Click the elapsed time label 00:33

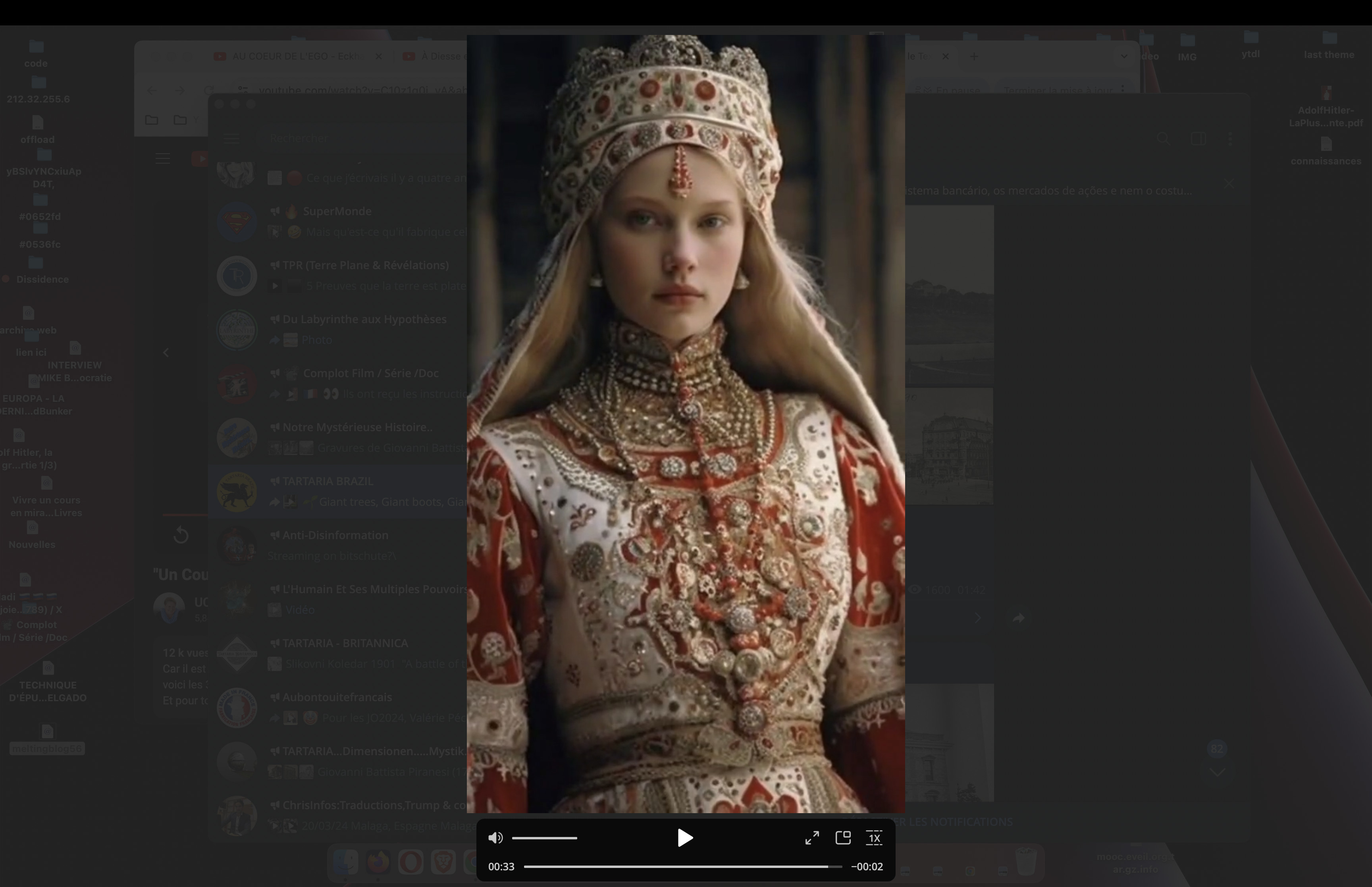[x=501, y=866]
